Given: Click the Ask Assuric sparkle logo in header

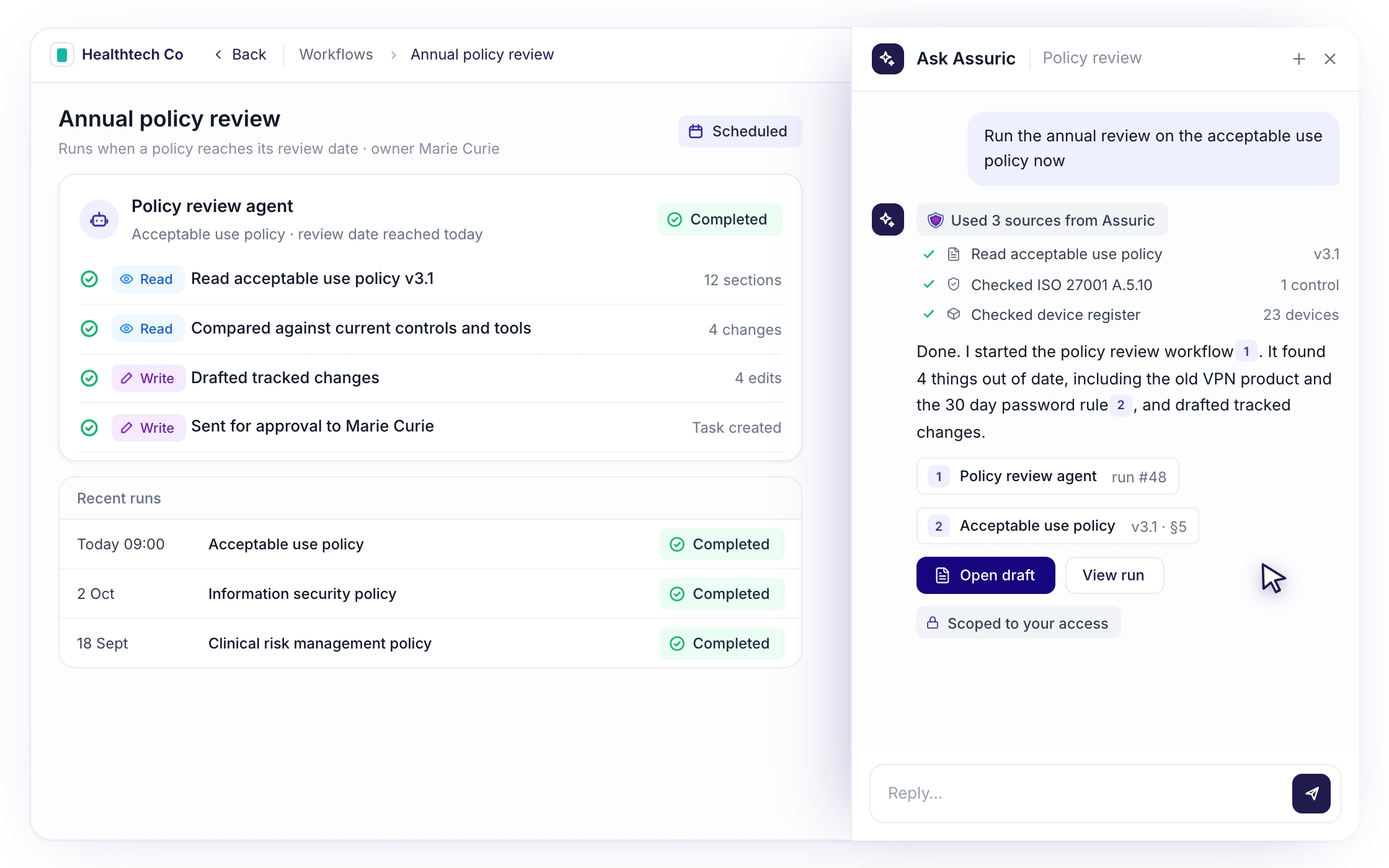Looking at the screenshot, I should pos(887,58).
